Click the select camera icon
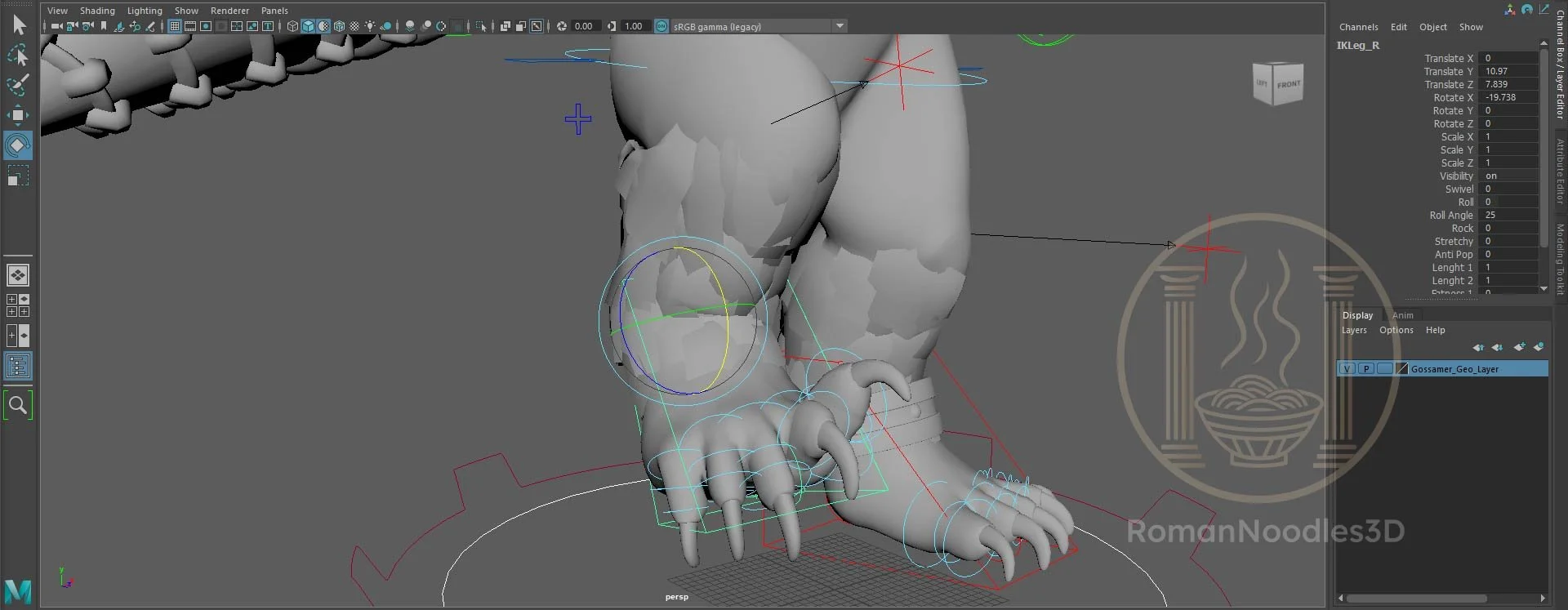Screen dimensions: 1568x610 [x=57, y=26]
